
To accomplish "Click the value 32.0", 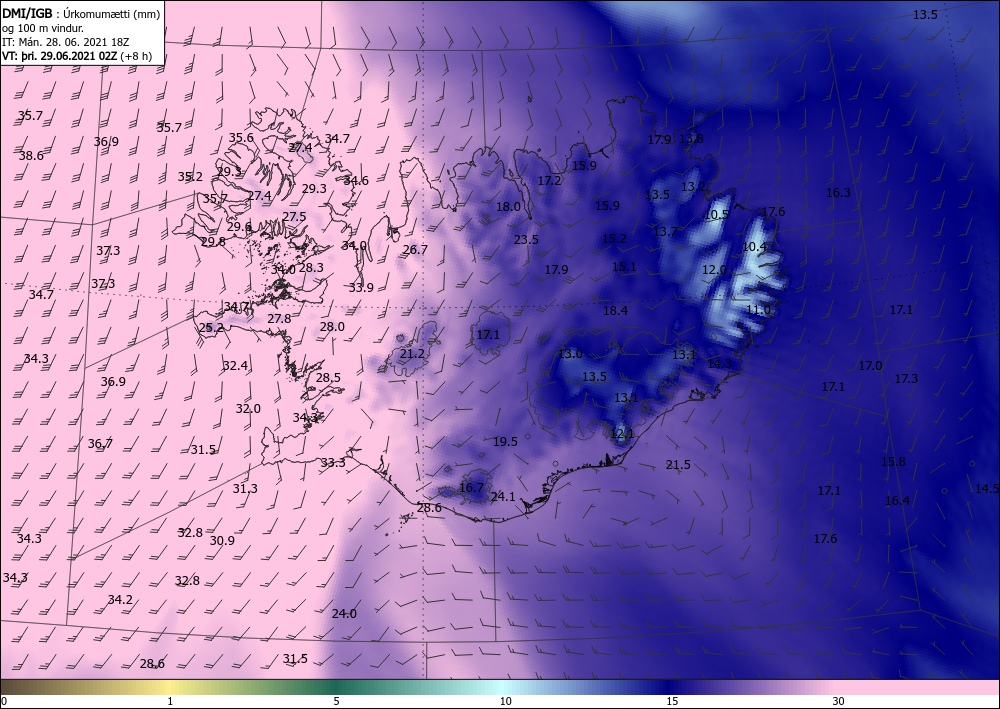I will tap(247, 409).
